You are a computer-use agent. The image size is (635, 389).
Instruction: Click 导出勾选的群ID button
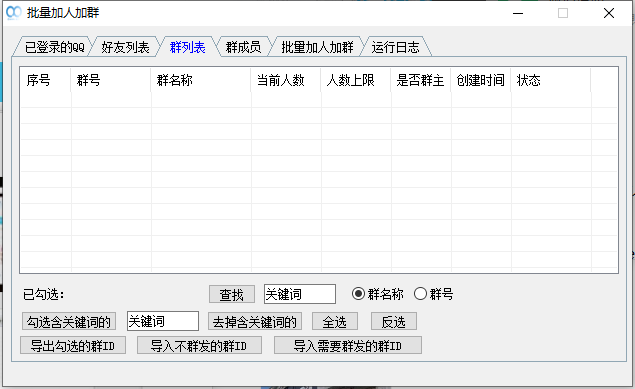[73, 346]
